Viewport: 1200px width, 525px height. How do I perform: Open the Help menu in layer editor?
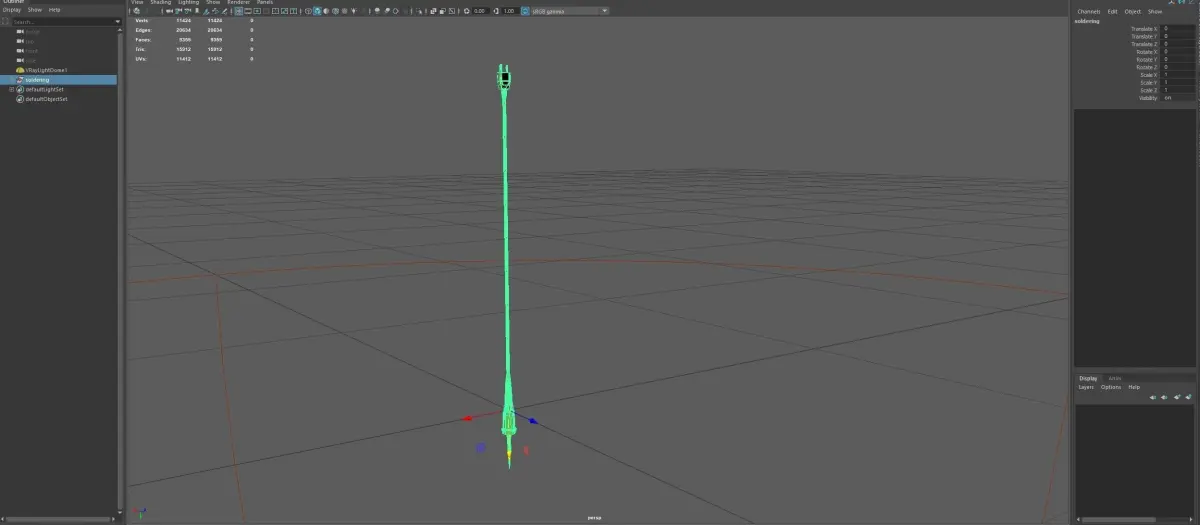pos(1134,387)
